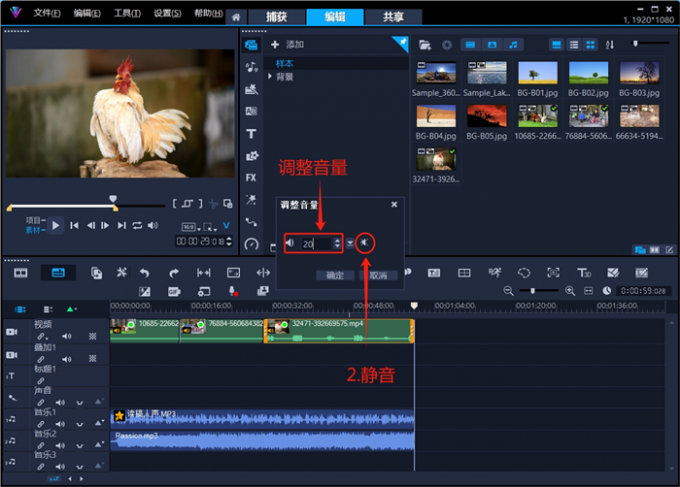This screenshot has height=487, width=680.
Task: Switch library to thumbnail grid view
Action: 590,45
